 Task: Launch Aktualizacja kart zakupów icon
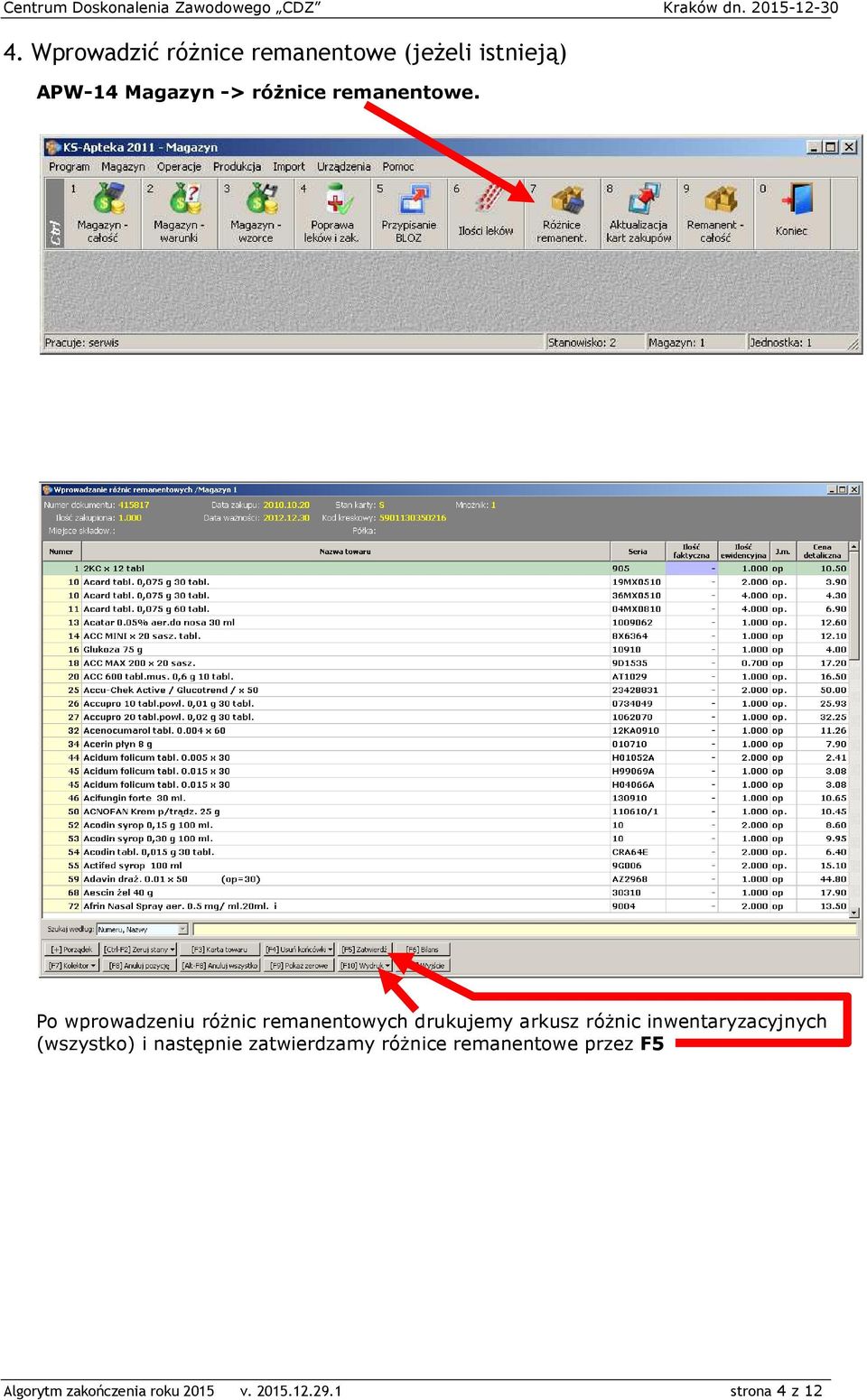click(x=639, y=213)
